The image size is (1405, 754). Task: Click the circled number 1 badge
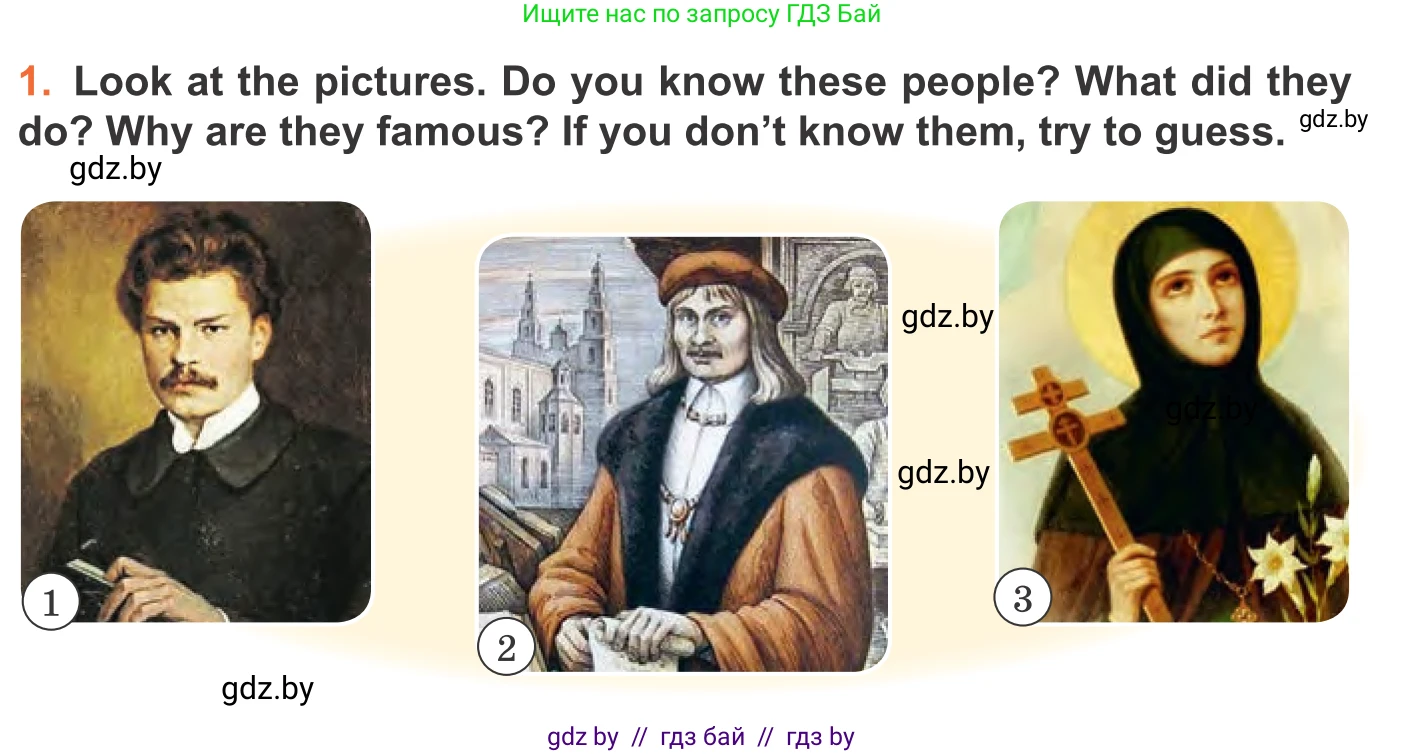pyautogui.click(x=50, y=601)
